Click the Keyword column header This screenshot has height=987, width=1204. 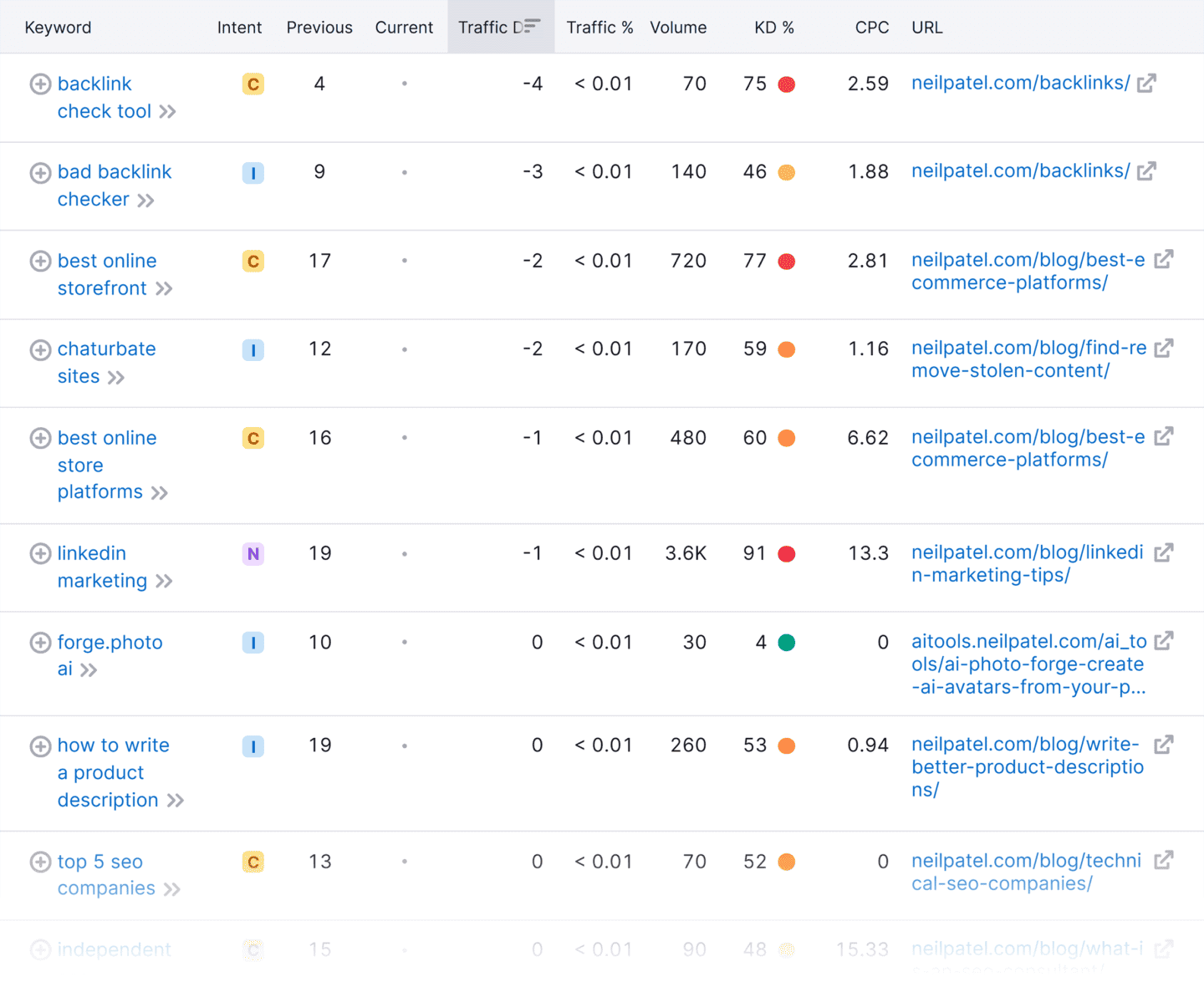click(x=58, y=28)
